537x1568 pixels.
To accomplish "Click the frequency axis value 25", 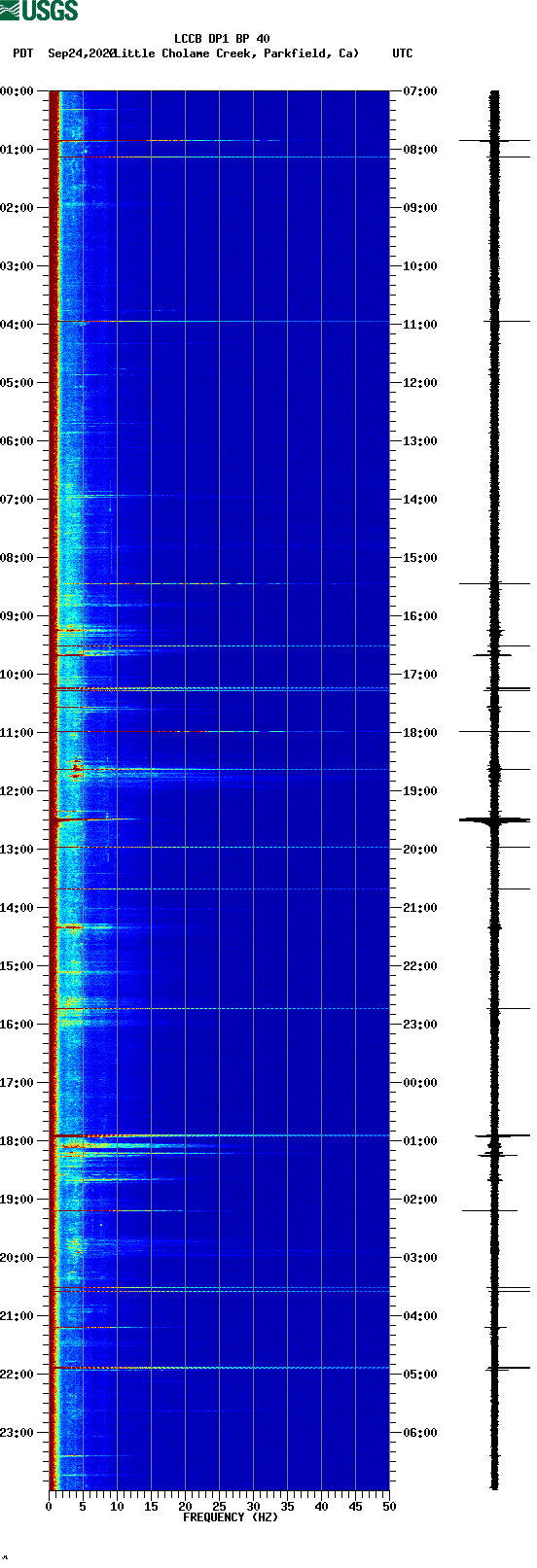I will coord(219,1507).
